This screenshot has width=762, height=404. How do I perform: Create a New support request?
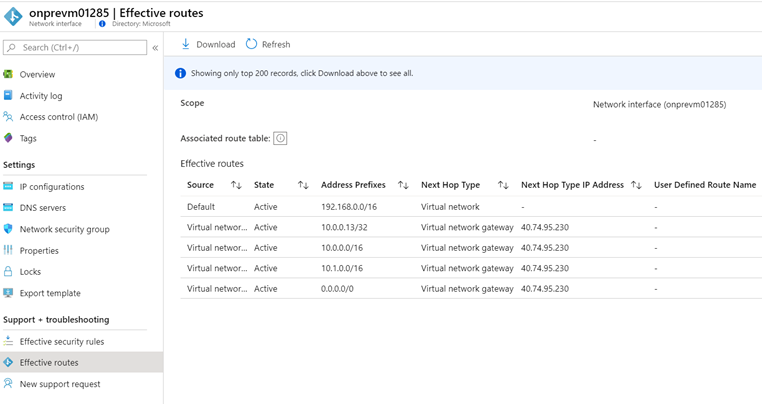click(60, 384)
